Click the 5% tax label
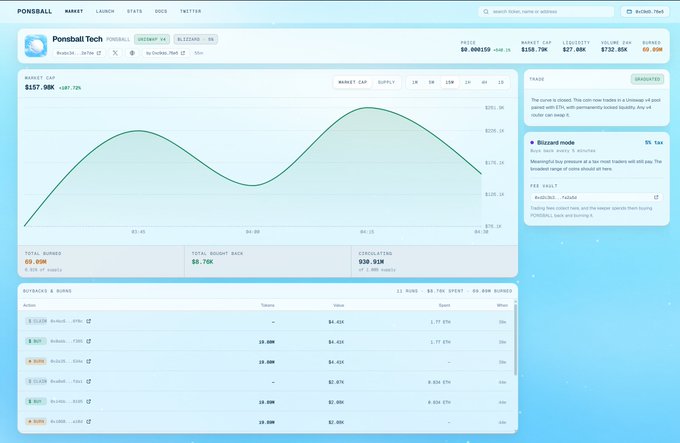680x443 pixels. (654, 143)
